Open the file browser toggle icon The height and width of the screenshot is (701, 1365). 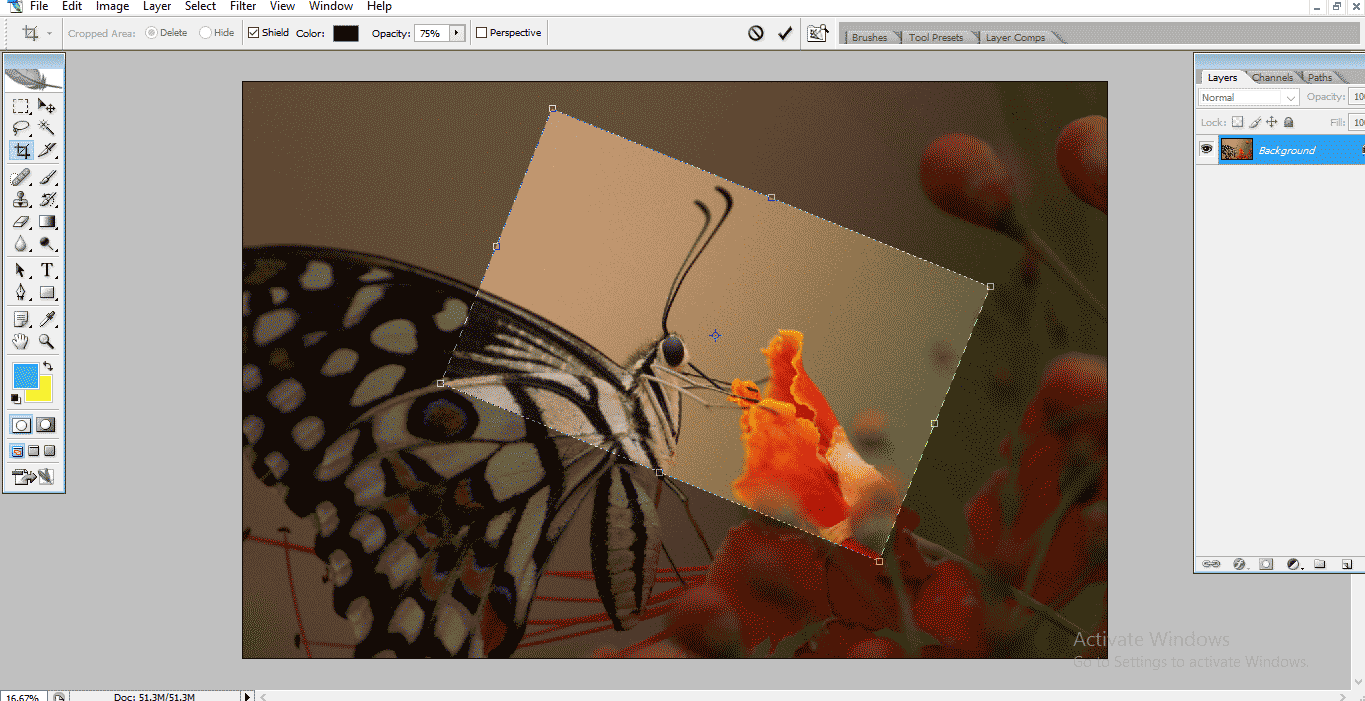click(x=818, y=33)
